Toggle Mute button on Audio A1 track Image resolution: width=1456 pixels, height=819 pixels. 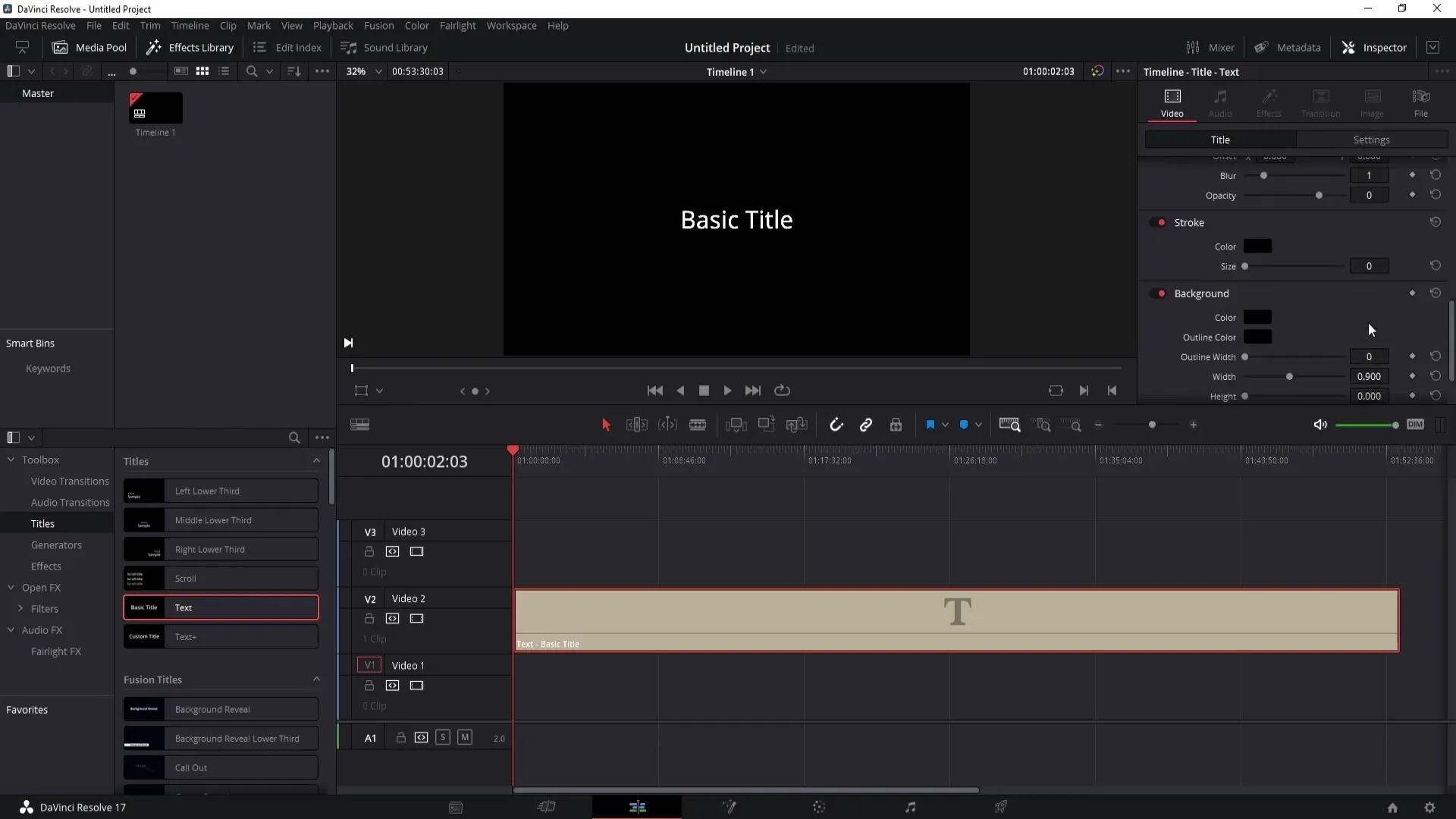point(464,738)
